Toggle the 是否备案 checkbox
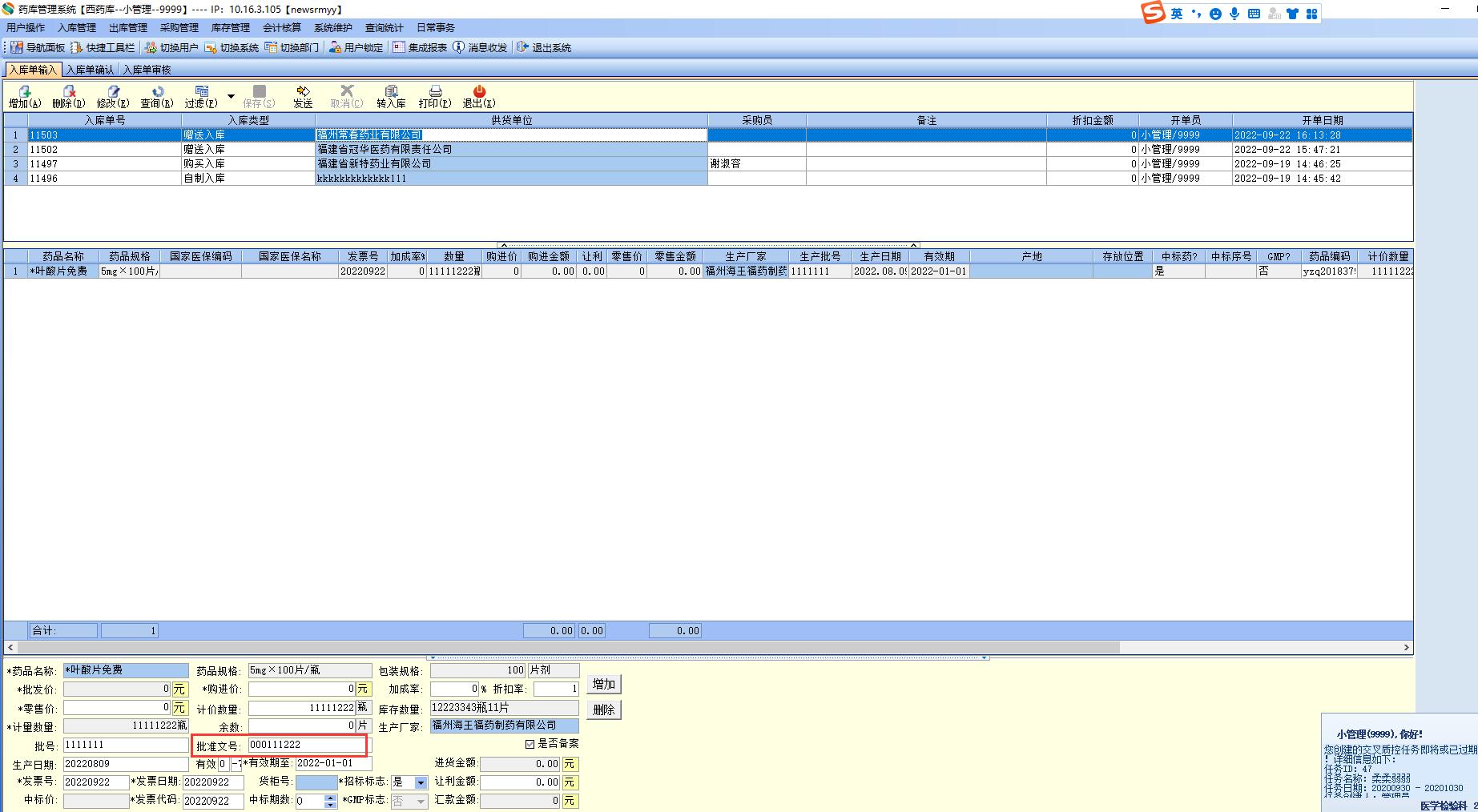1478x812 pixels. (x=530, y=744)
